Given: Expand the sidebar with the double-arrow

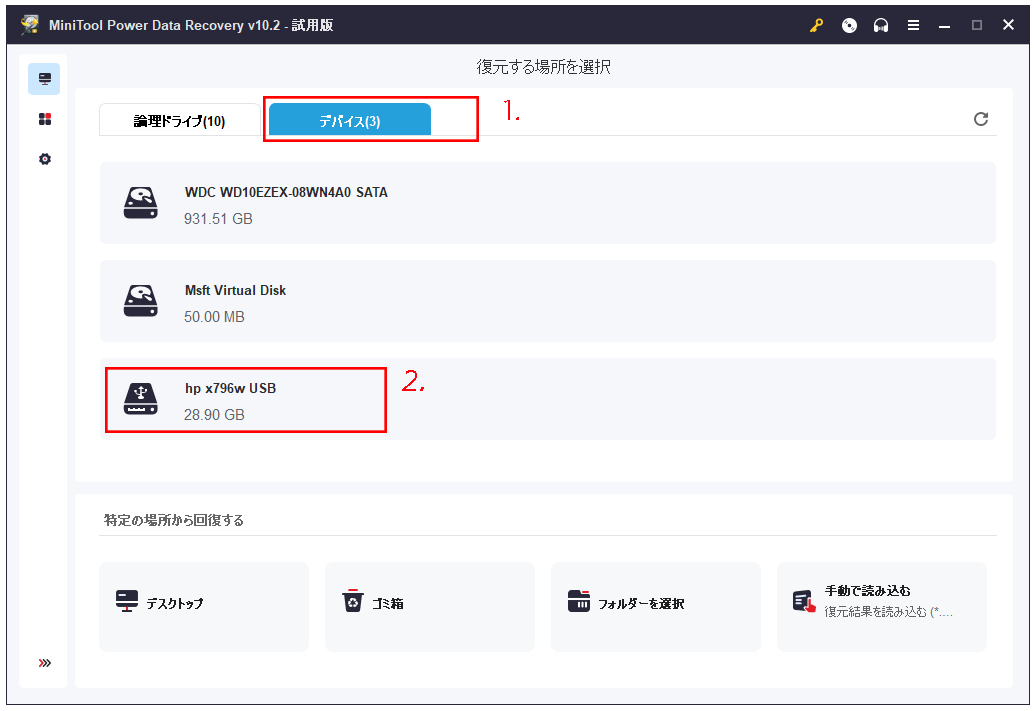Looking at the screenshot, I should 44,662.
